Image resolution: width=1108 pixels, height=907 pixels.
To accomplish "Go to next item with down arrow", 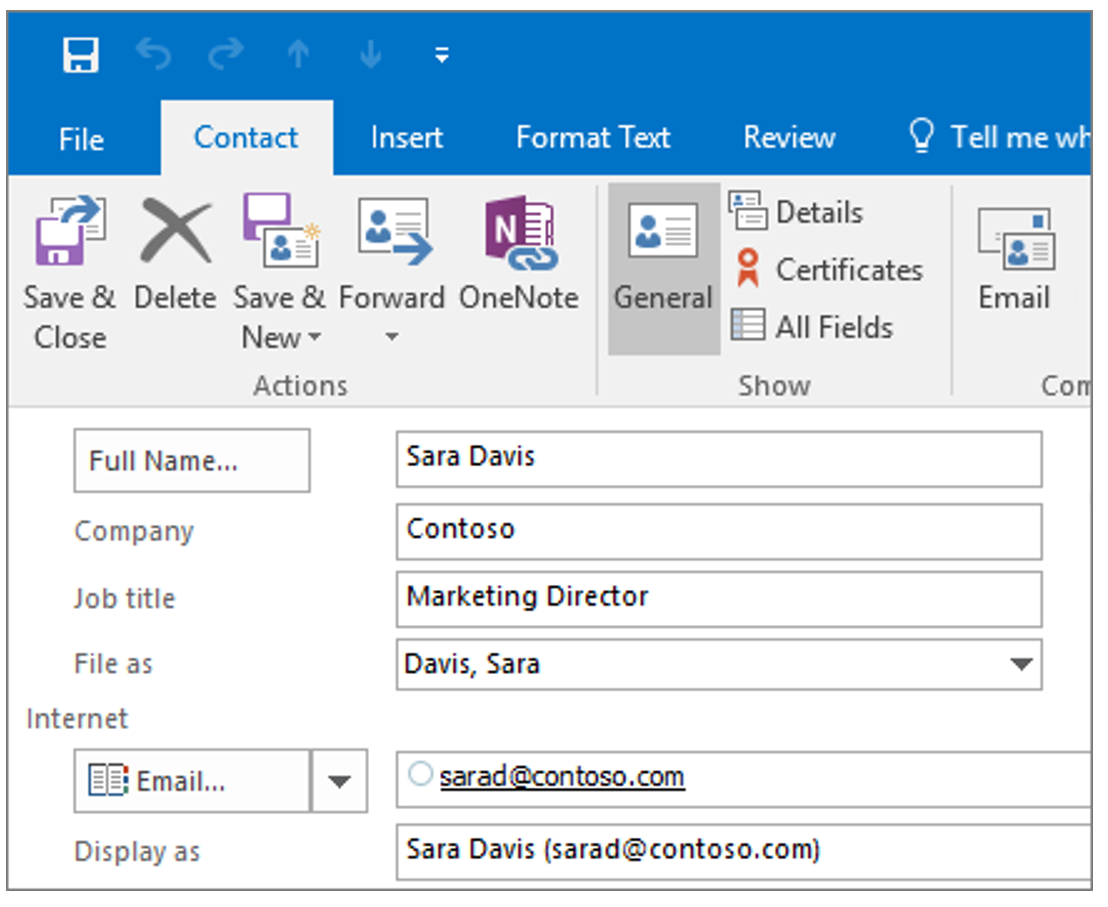I will point(370,54).
